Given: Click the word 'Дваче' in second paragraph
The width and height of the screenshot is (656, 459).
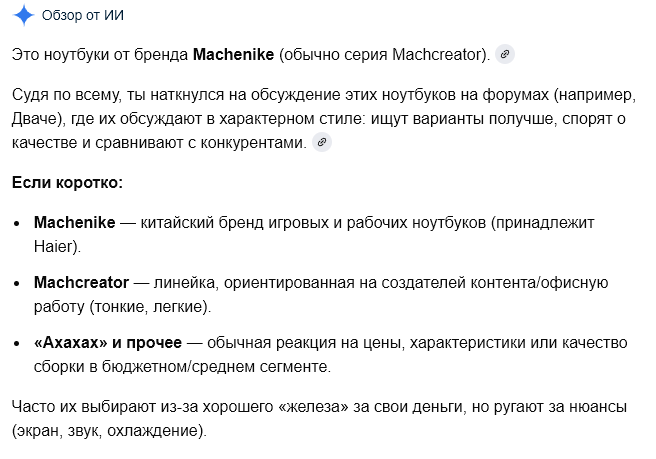Looking at the screenshot, I should [x=34, y=118].
